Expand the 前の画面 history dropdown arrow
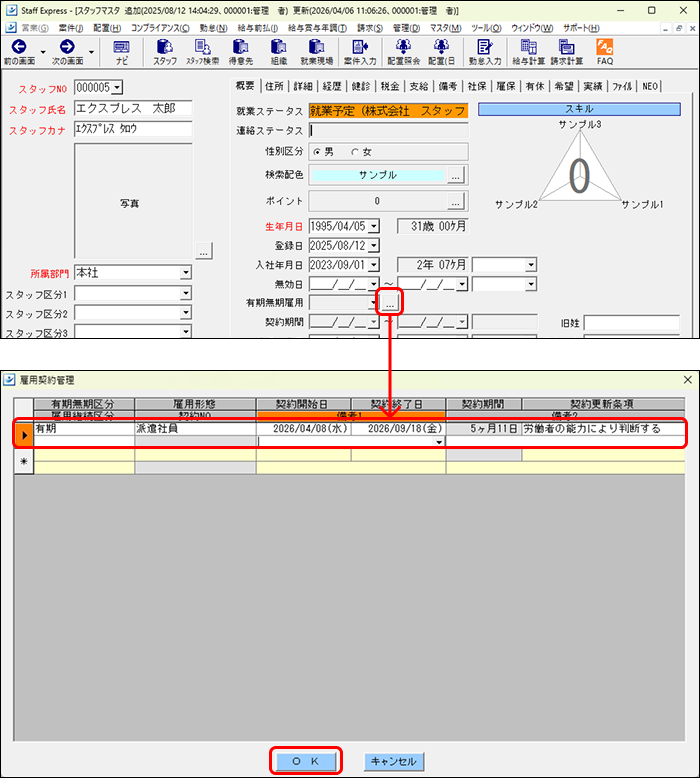The height and width of the screenshot is (778, 700). (x=43, y=52)
